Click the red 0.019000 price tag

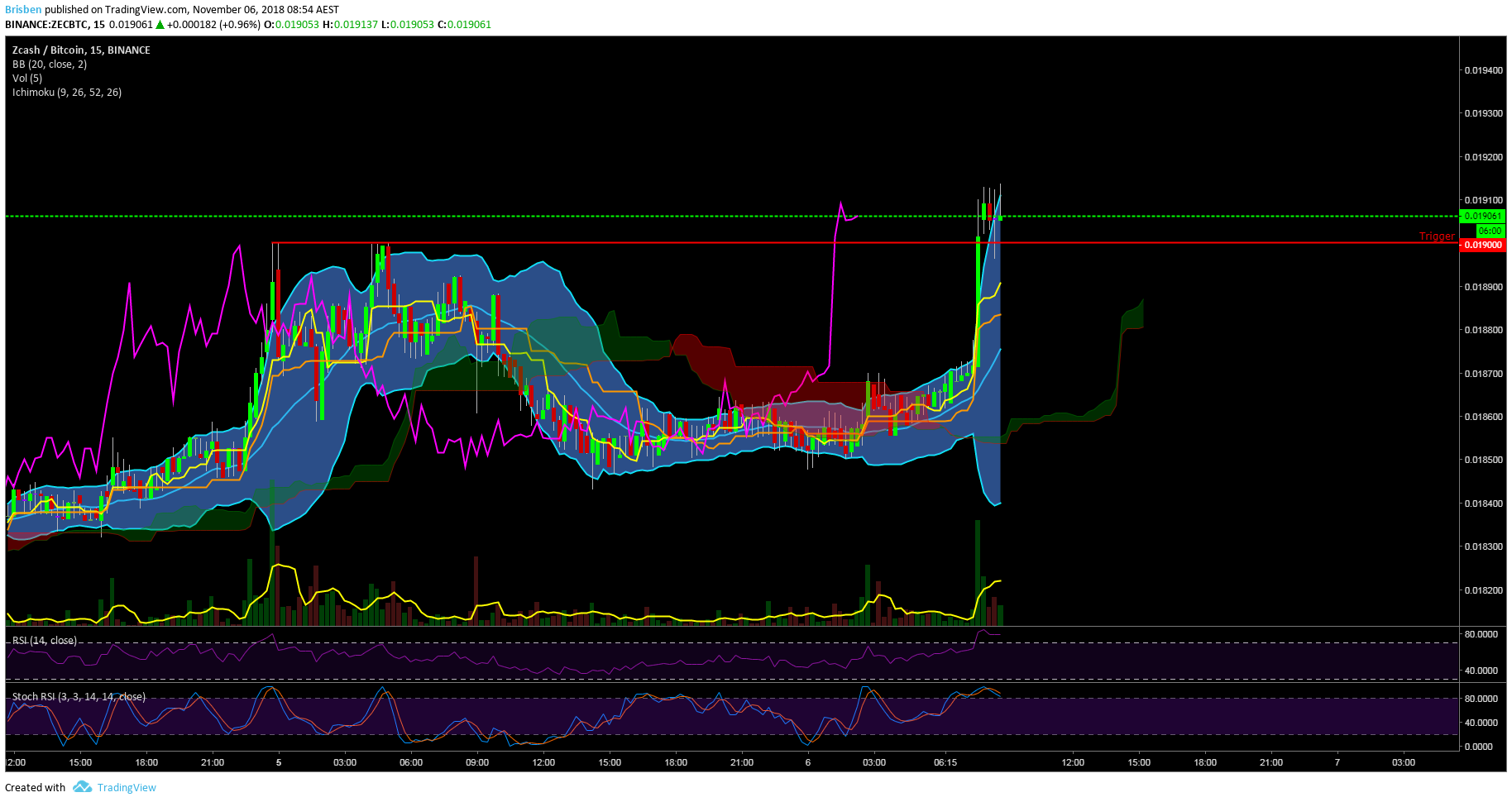pyautogui.click(x=1484, y=246)
